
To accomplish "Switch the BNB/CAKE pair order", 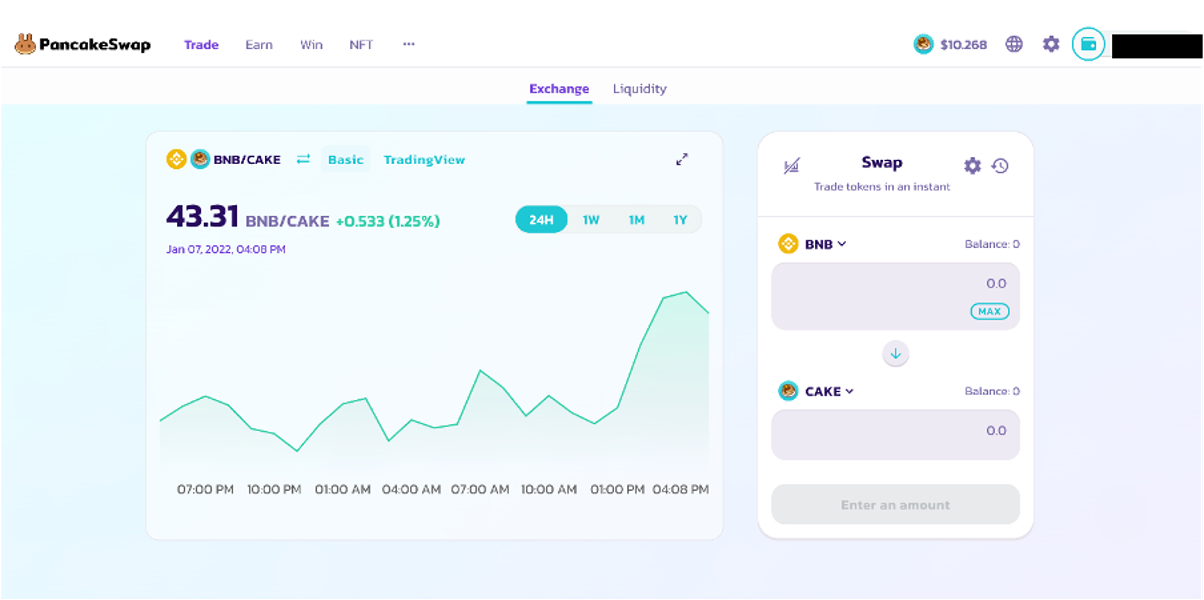I will tap(303, 159).
